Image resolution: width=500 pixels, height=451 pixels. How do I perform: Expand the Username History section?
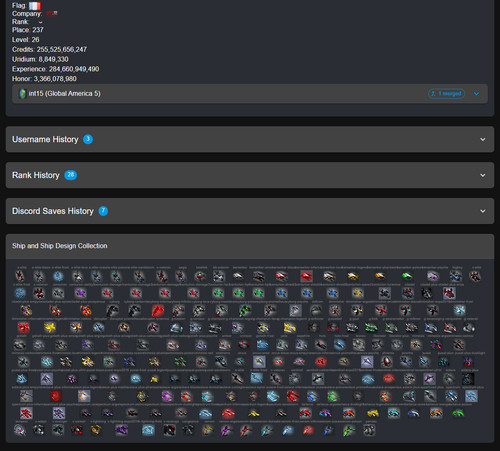click(250, 139)
